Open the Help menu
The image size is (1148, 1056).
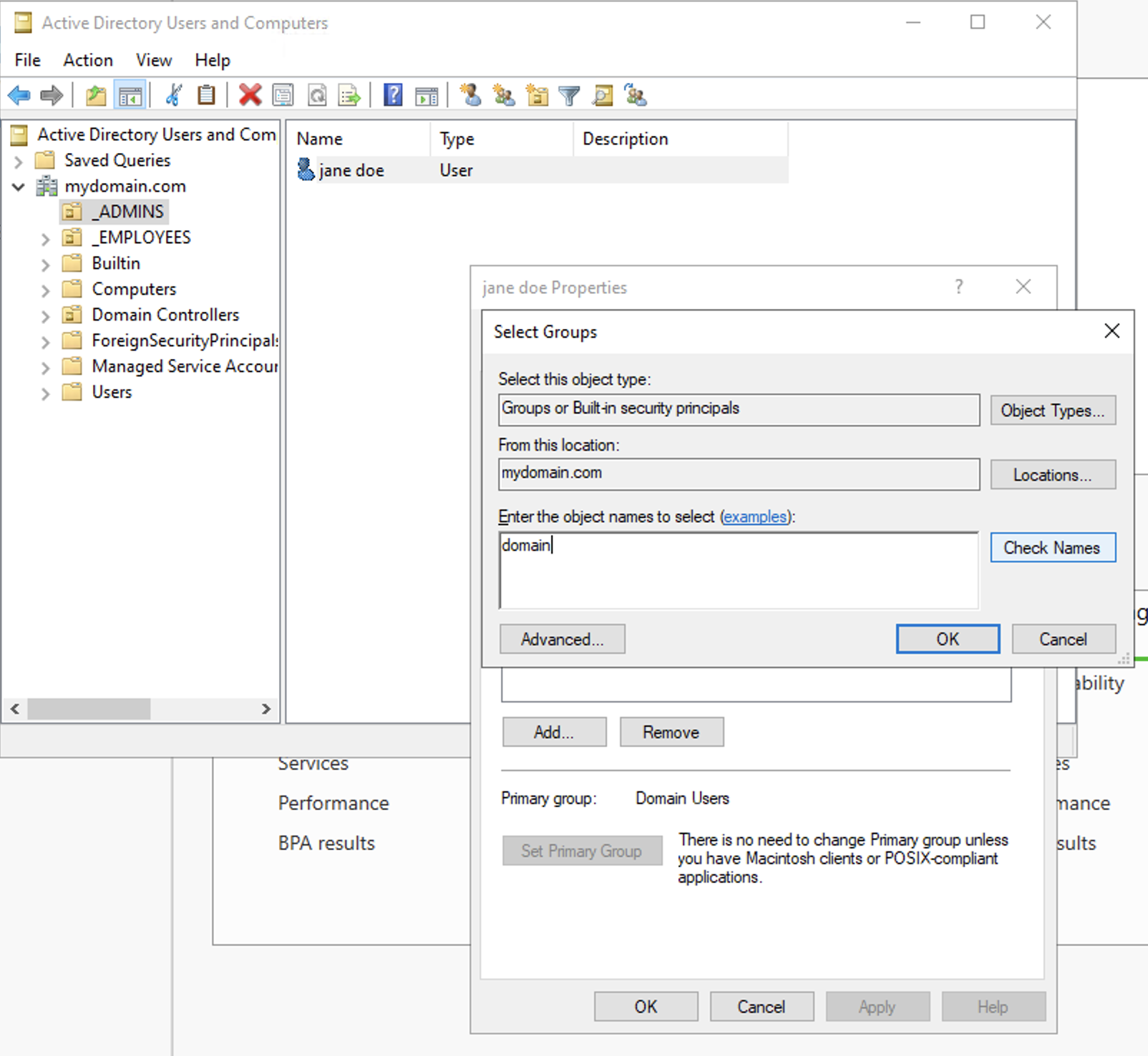[x=213, y=60]
